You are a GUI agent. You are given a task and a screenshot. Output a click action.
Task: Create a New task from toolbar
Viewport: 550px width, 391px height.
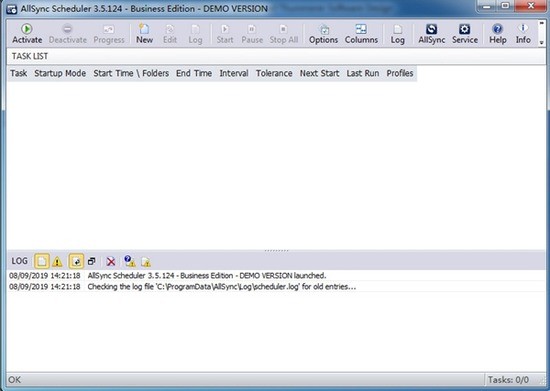pos(144,34)
